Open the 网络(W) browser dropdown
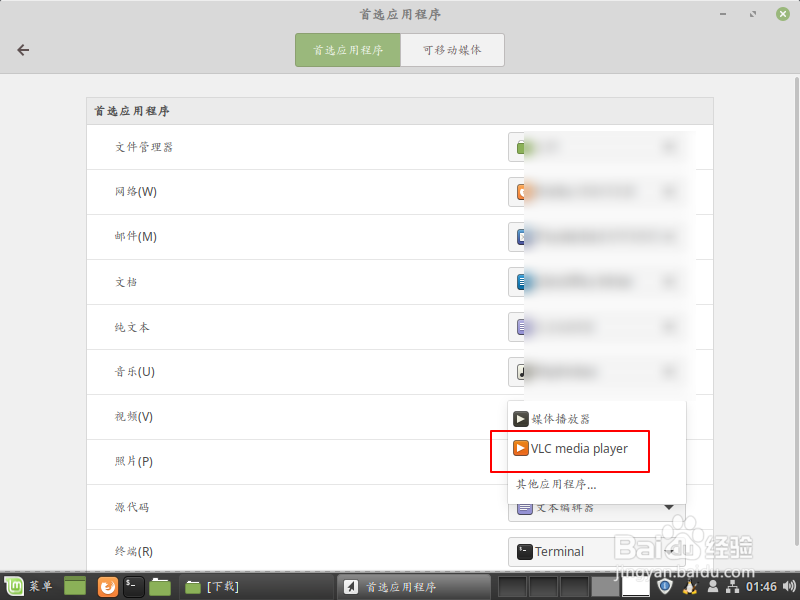This screenshot has height=600, width=800. tap(596, 192)
